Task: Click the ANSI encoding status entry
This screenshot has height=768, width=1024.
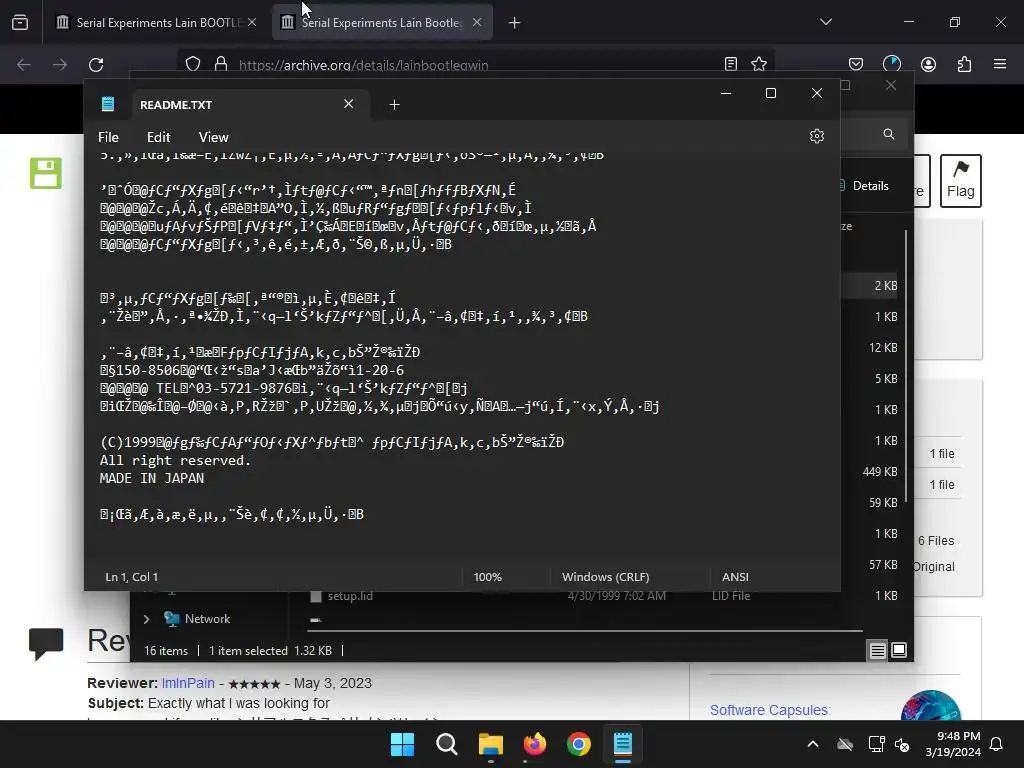Action: 735,577
